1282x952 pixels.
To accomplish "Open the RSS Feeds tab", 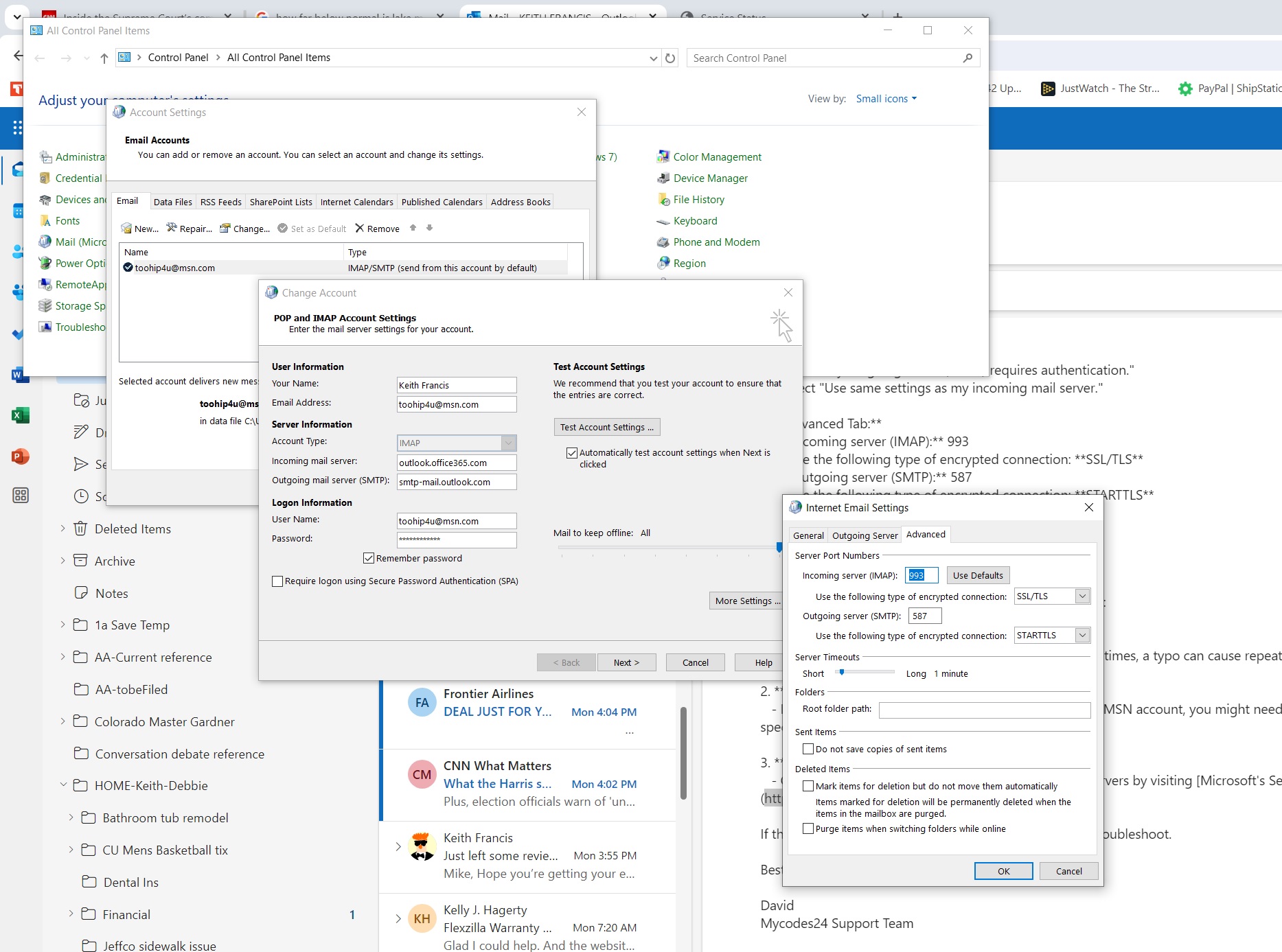I will pos(221,202).
